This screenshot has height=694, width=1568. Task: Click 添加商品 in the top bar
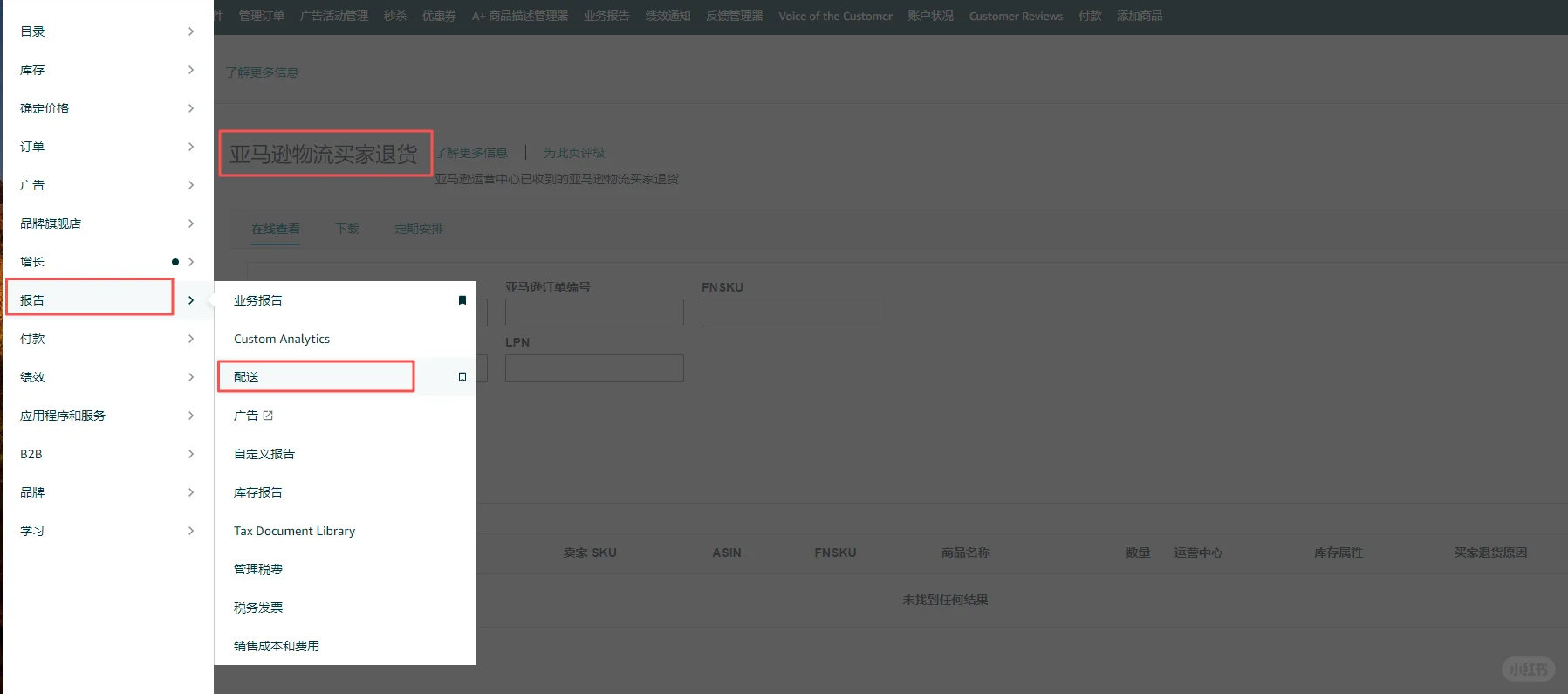click(x=1140, y=16)
